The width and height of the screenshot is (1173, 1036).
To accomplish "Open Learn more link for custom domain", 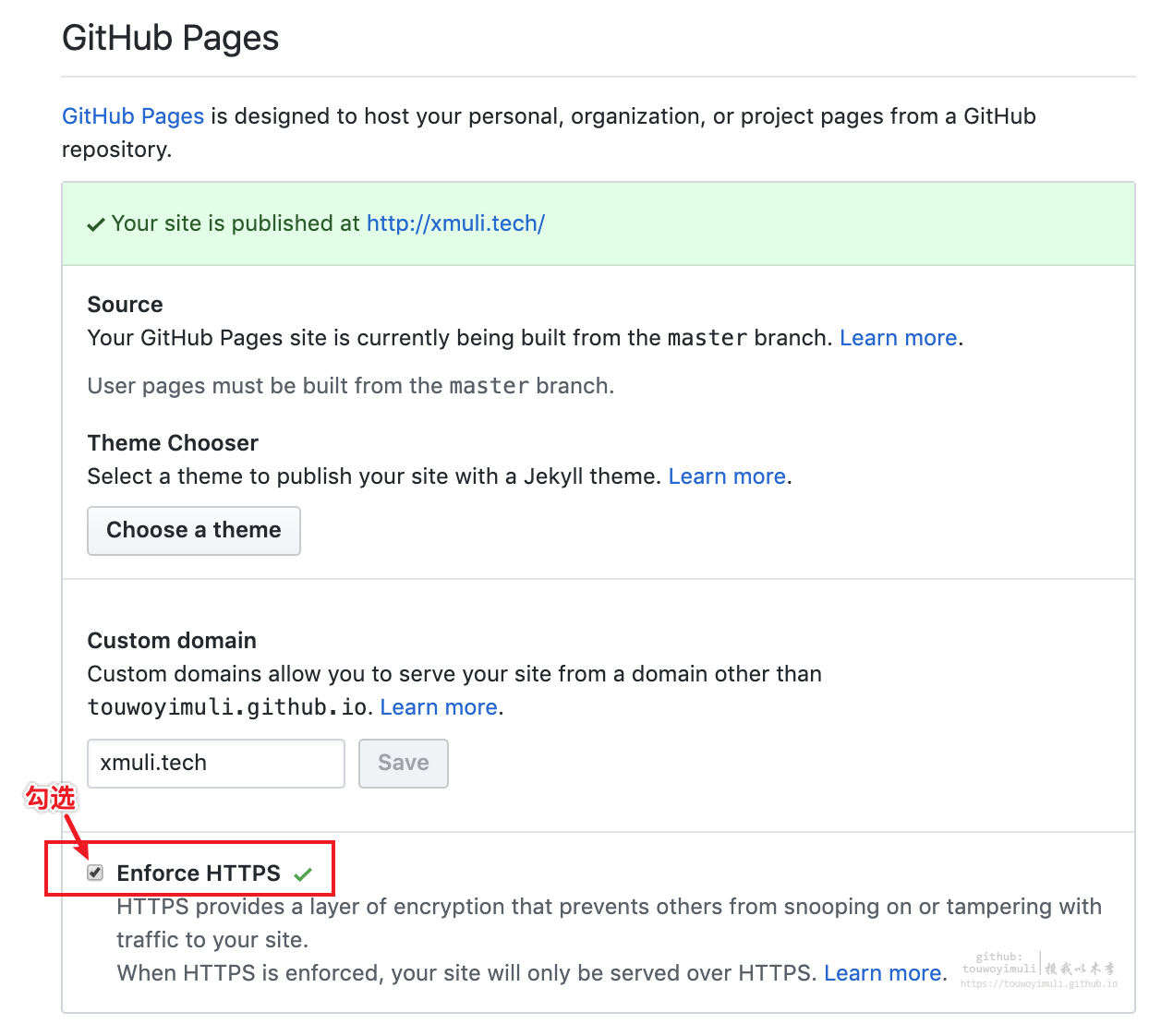I will click(x=439, y=707).
